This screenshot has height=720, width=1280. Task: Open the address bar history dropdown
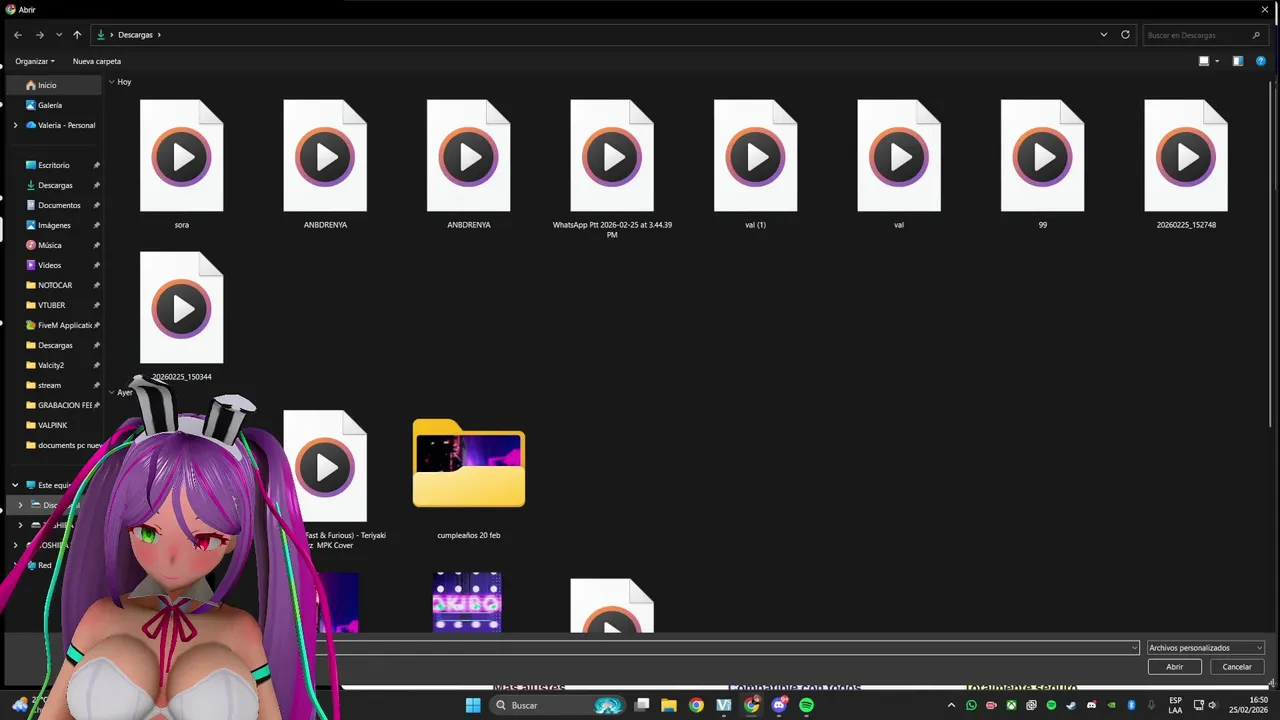[x=1104, y=35]
